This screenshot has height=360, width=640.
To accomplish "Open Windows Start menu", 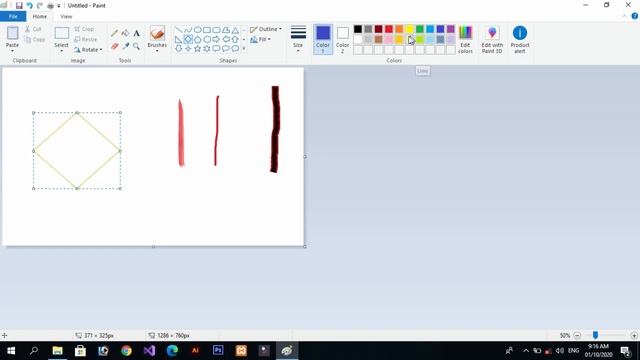I will click(11, 351).
